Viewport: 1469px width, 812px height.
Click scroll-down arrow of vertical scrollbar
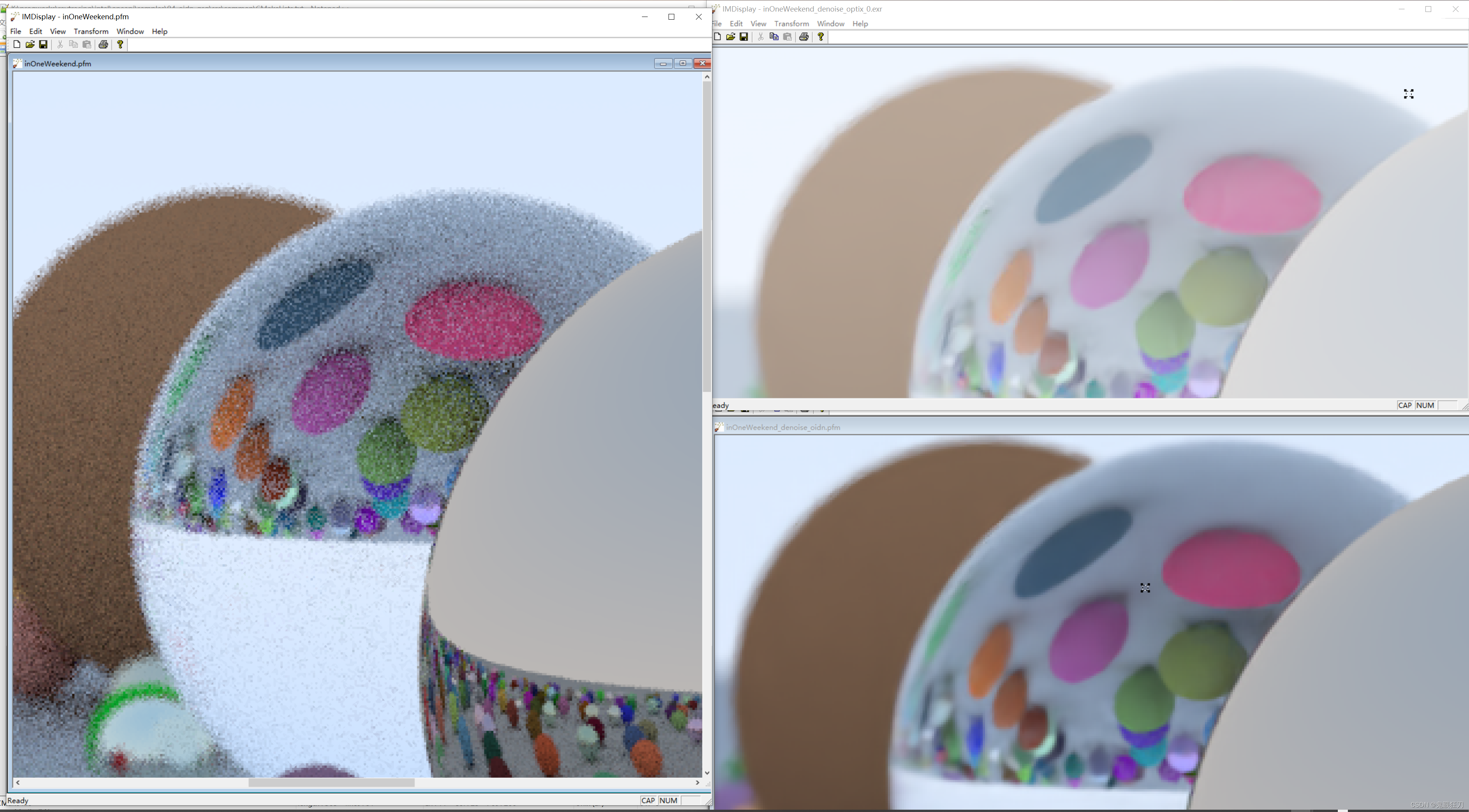click(x=707, y=773)
